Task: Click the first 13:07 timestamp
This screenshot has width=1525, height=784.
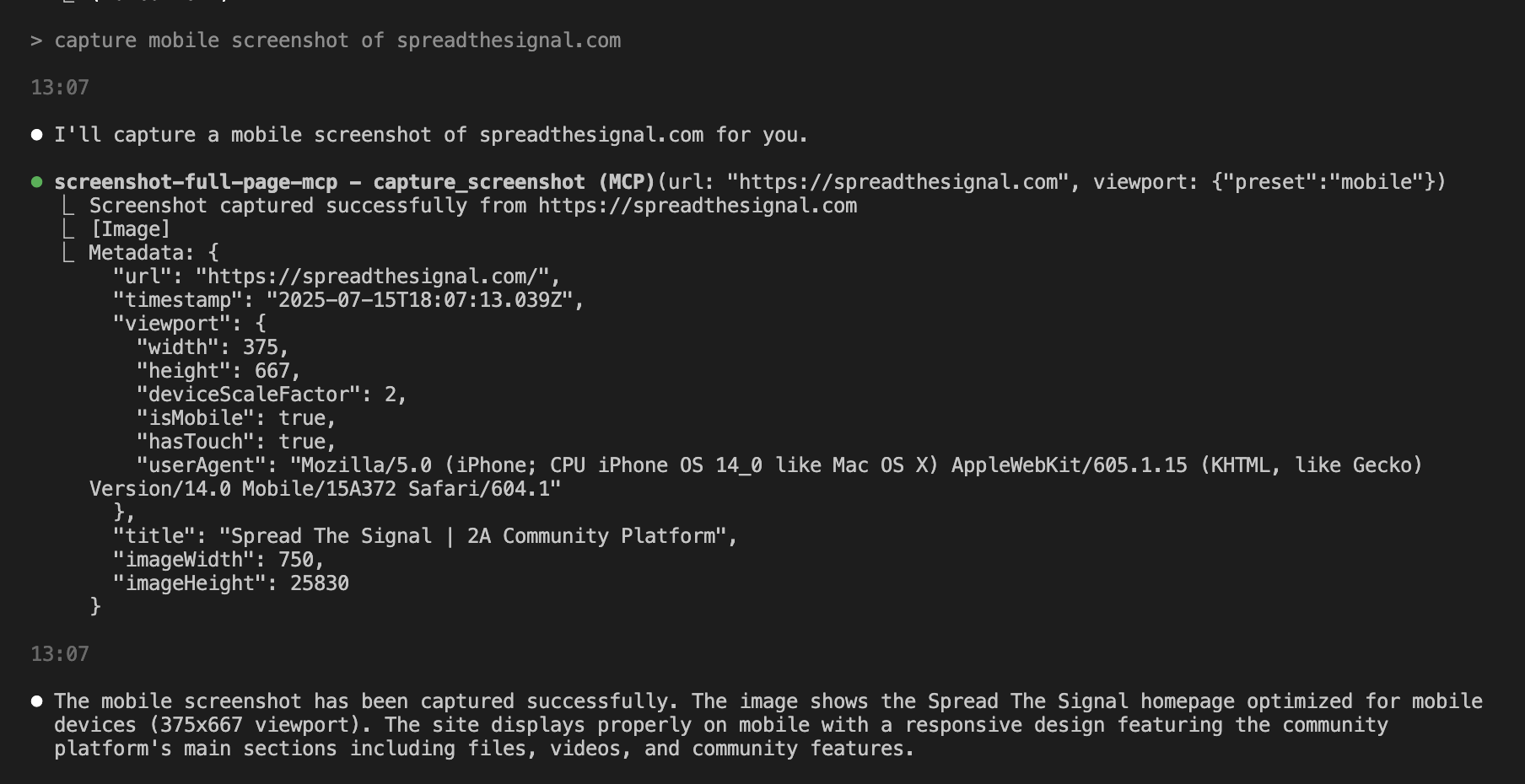Action: point(60,88)
